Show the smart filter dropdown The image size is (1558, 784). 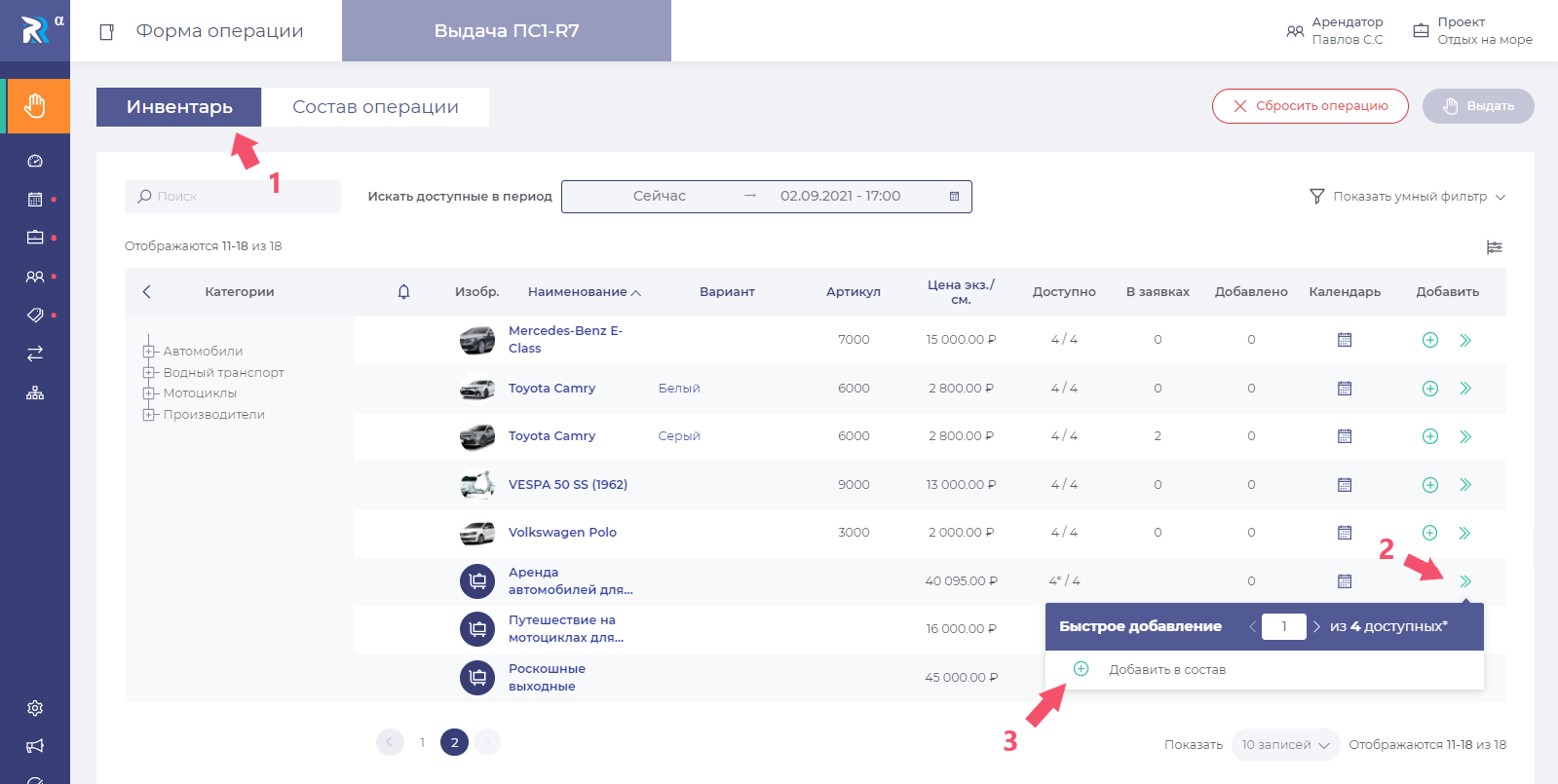pos(1408,197)
